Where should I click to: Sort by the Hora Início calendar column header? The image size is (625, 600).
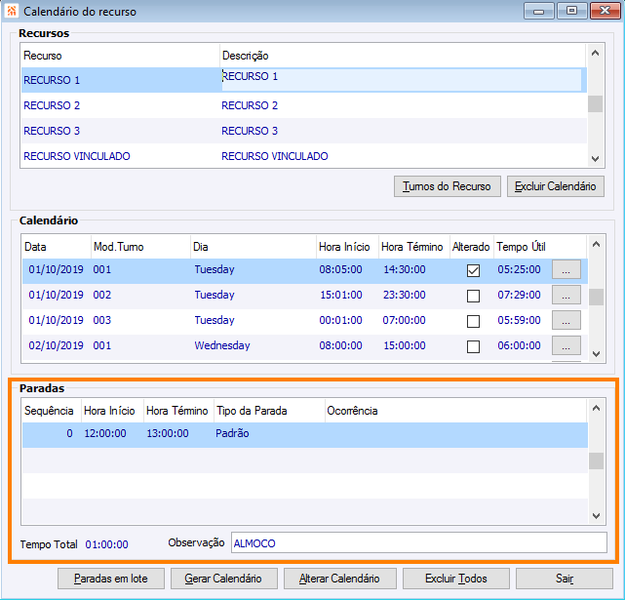(345, 247)
